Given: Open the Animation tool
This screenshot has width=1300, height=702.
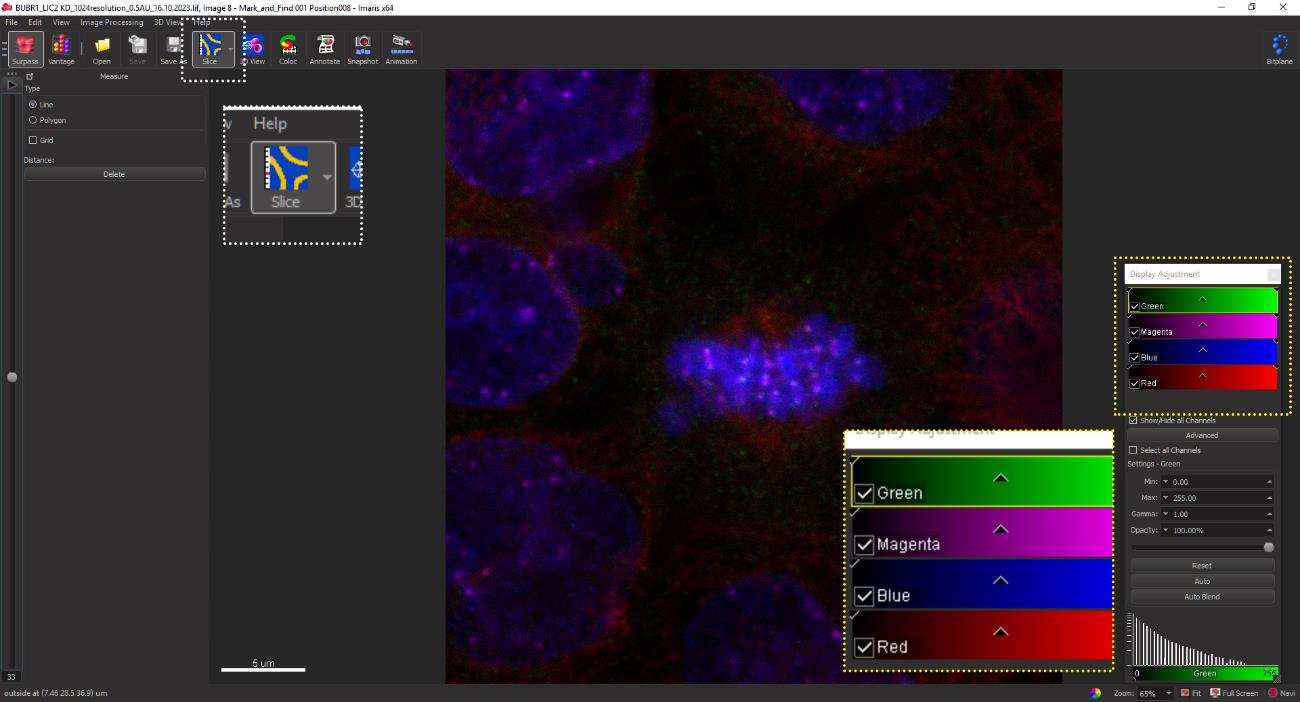Looking at the screenshot, I should tap(402, 49).
